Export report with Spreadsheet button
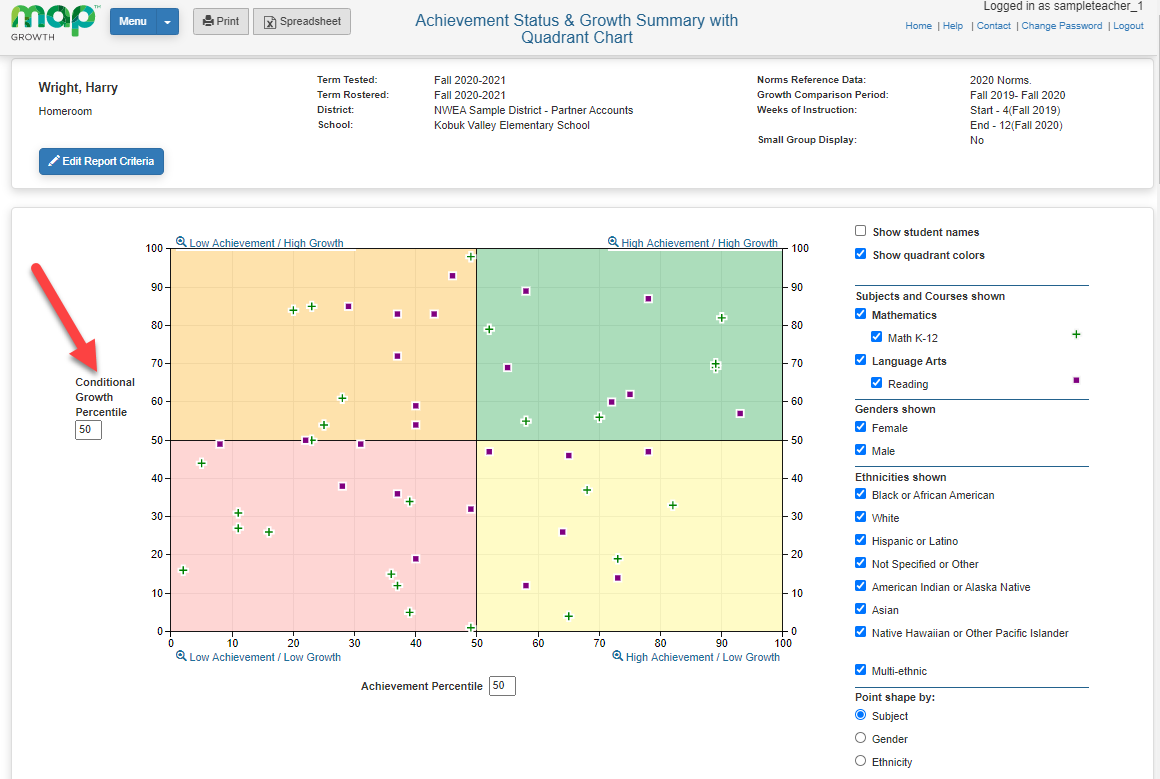Viewport: 1160px width, 779px height. click(301, 21)
